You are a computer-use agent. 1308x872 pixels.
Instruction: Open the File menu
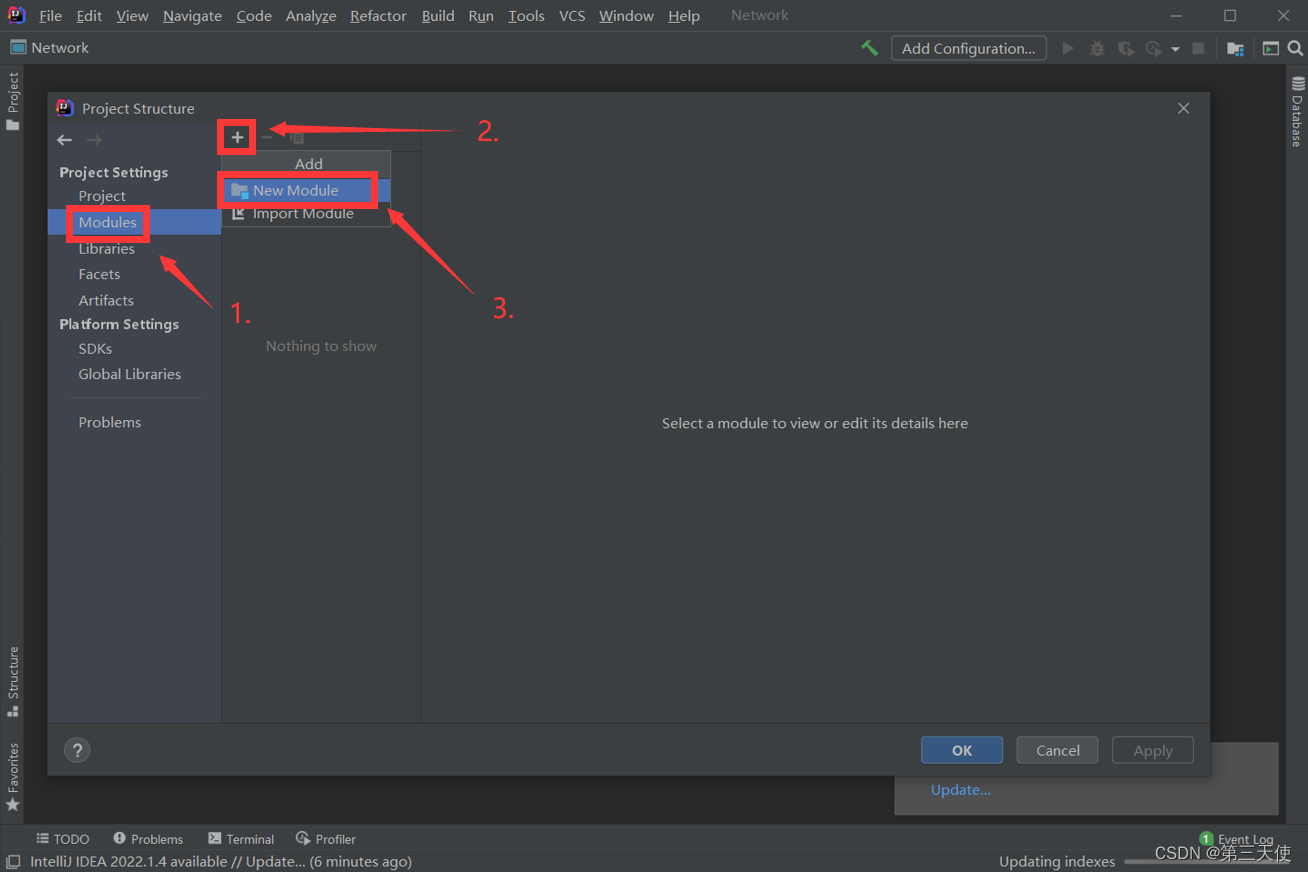tap(50, 16)
